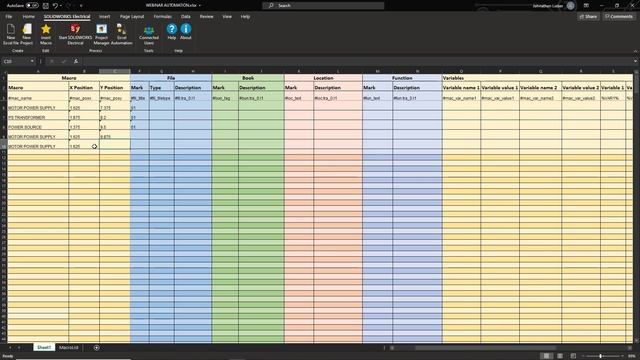640x360 pixels.
Task: Add a new sheet with plus icon
Action: pos(96,348)
